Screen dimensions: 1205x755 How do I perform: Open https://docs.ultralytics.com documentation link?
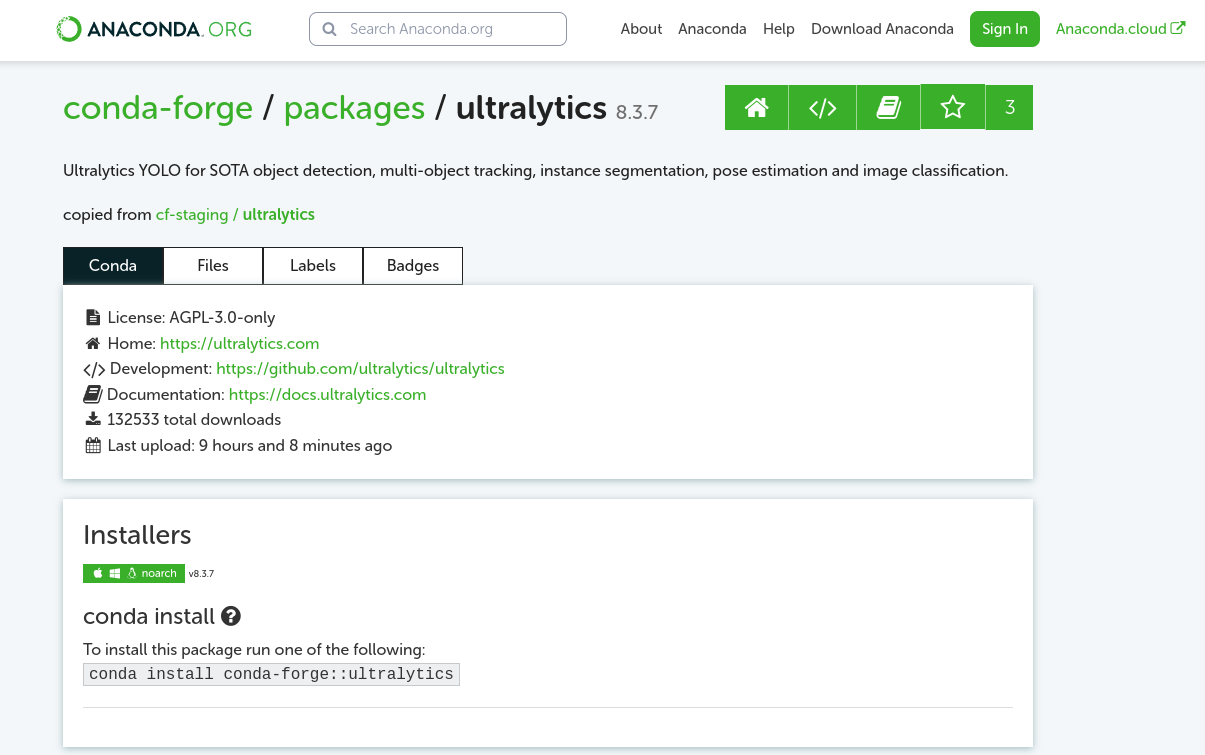click(x=328, y=394)
